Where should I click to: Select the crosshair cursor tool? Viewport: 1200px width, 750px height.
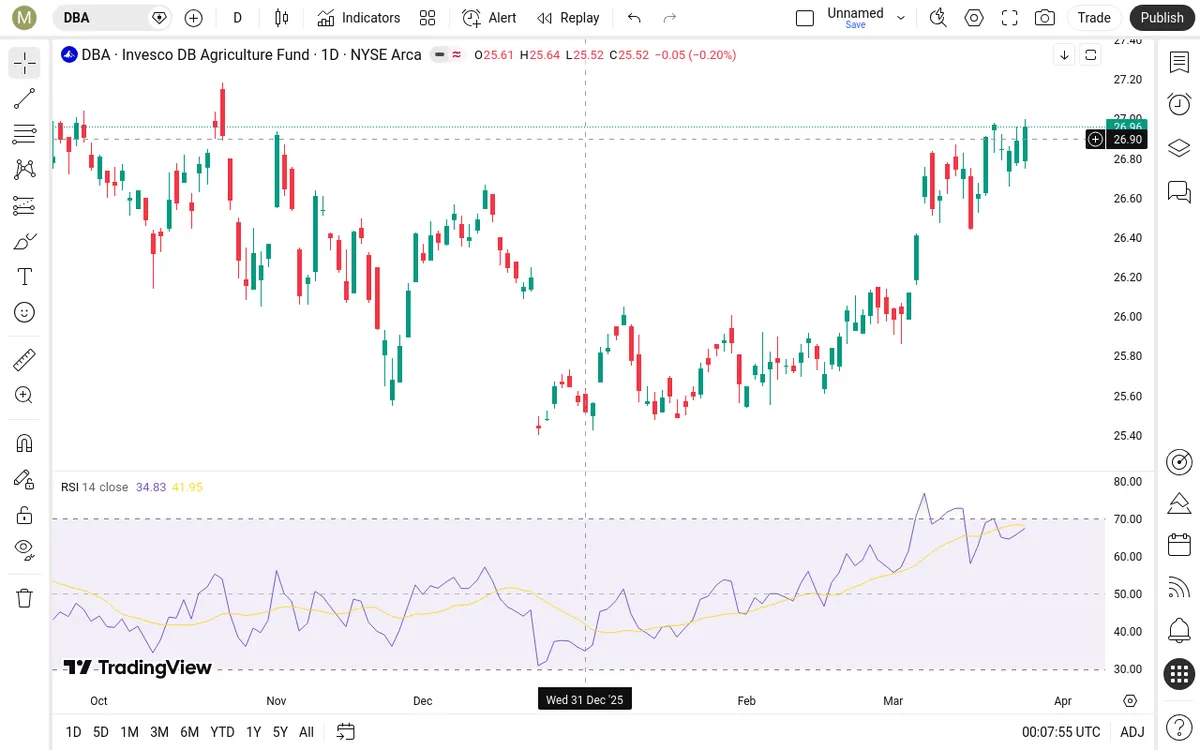[25, 63]
